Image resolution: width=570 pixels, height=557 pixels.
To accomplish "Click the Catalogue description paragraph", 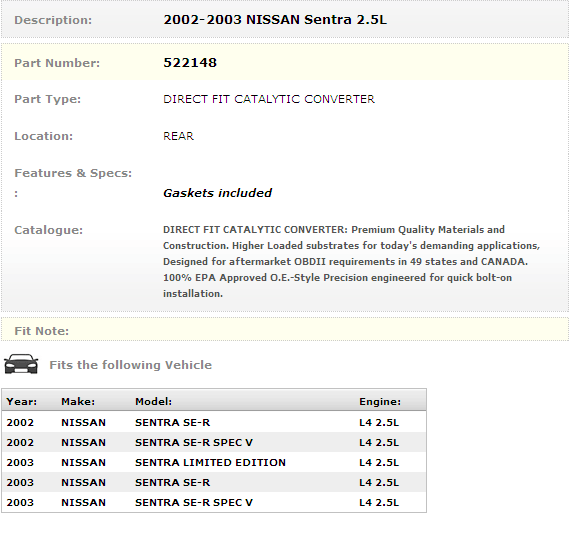I will [x=352, y=261].
